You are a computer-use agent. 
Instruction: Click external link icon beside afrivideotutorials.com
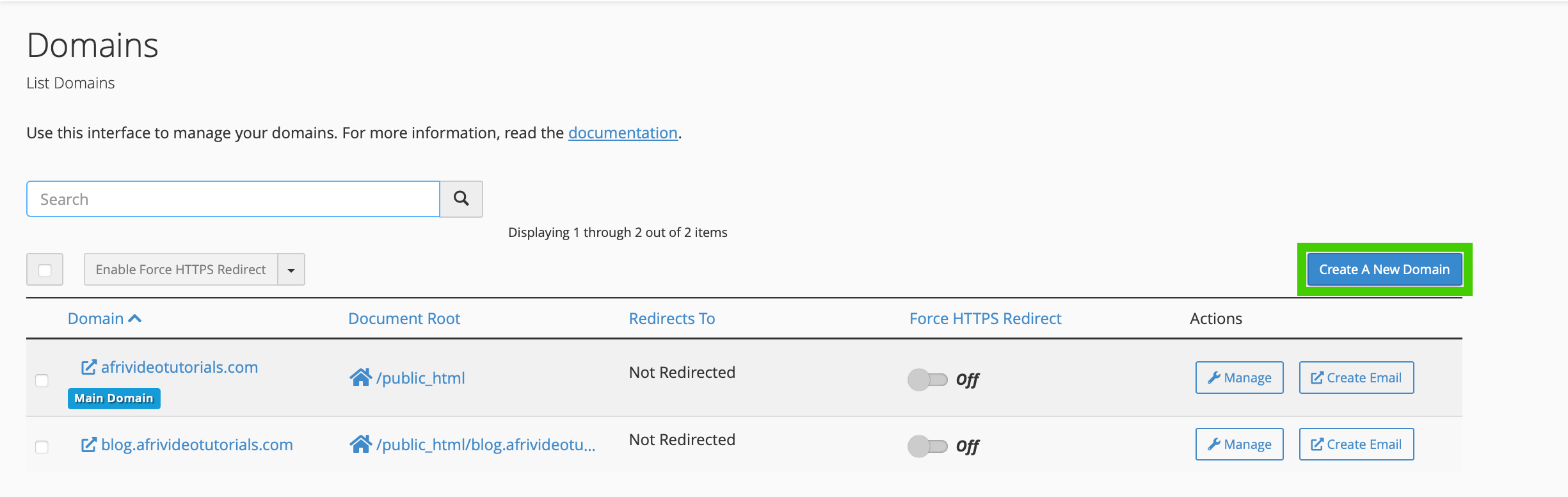coord(88,367)
